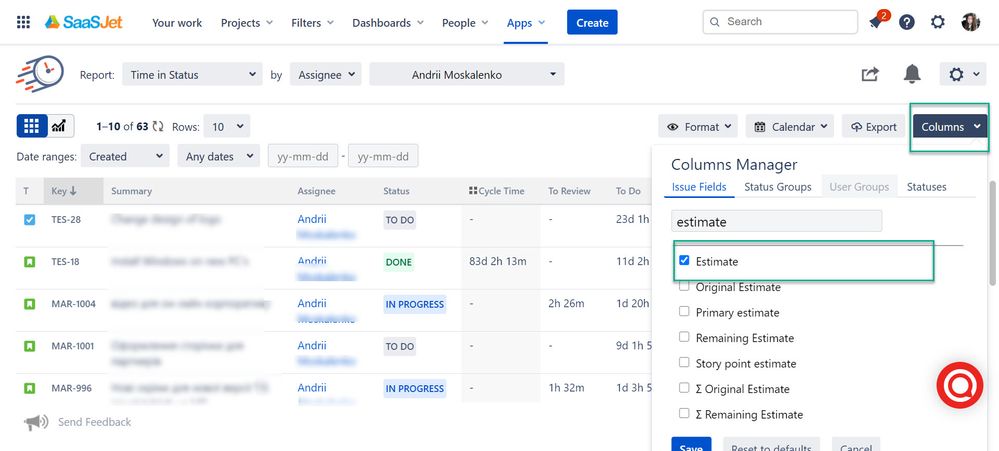999x451 pixels.
Task: Open the Created date range dropdown
Action: (126, 156)
